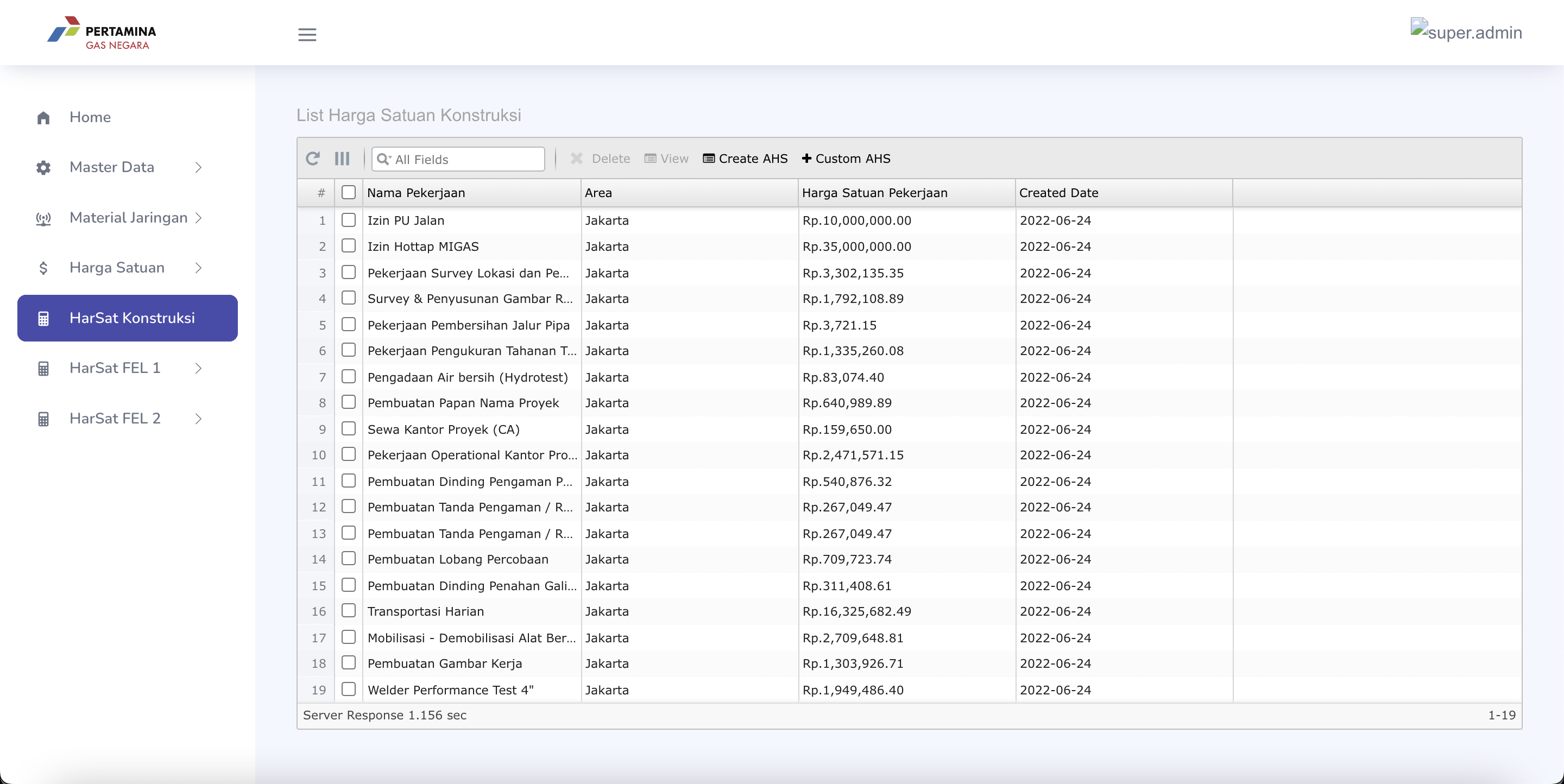Screen dimensions: 1564x784
Task: Sort by Nama Pekerjaan column header
Action: [x=472, y=193]
